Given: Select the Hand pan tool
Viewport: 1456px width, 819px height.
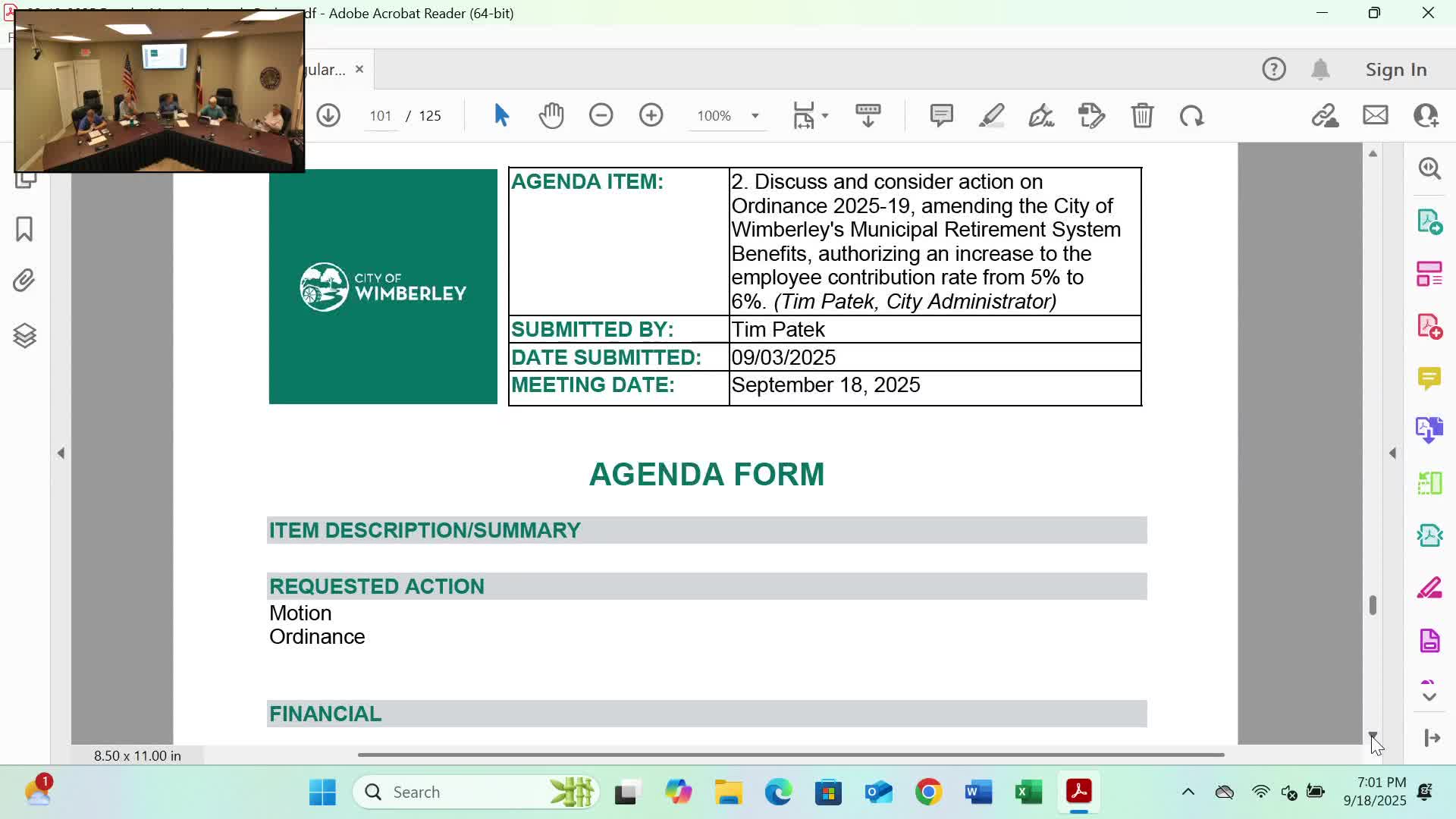Looking at the screenshot, I should (x=551, y=115).
